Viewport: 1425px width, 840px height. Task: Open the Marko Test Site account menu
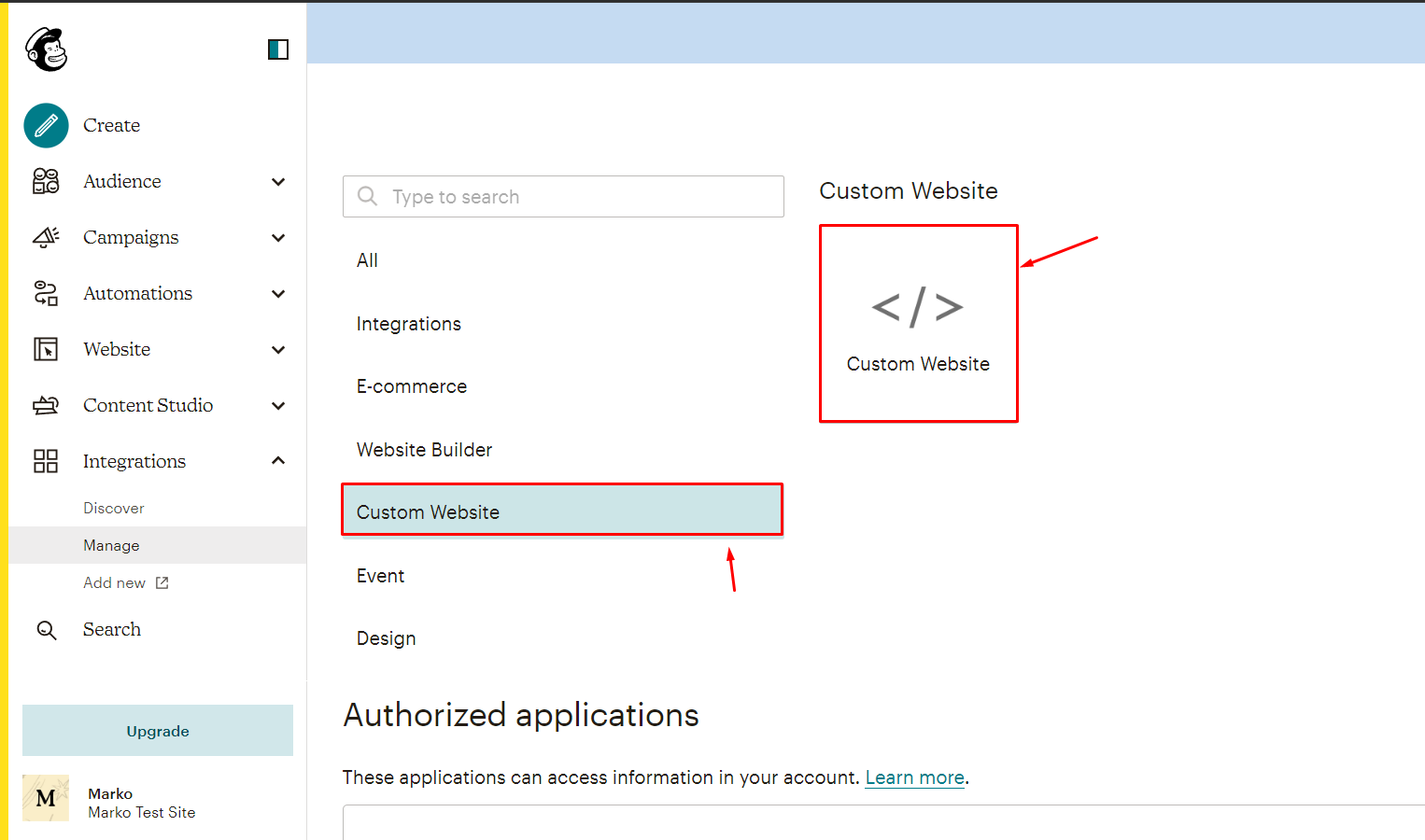(x=142, y=804)
